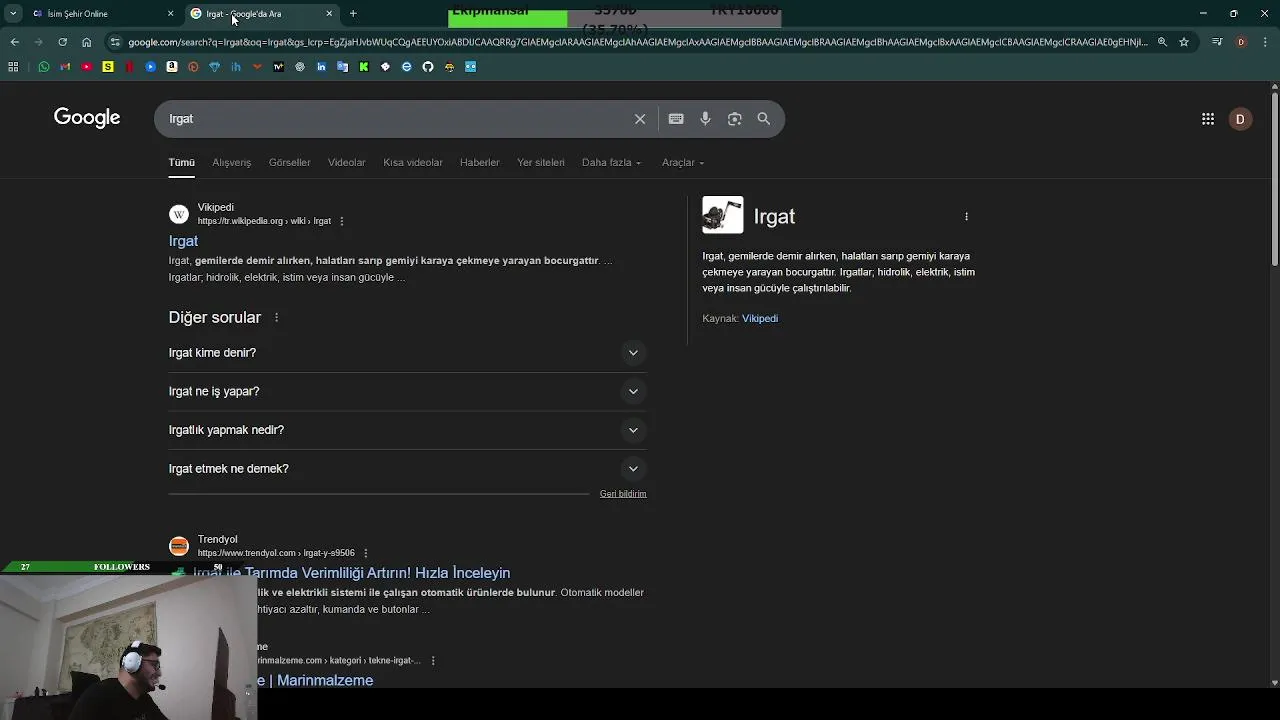Open the on-screen keyboard input tool
Image resolution: width=1280 pixels, height=720 pixels.
[x=676, y=119]
